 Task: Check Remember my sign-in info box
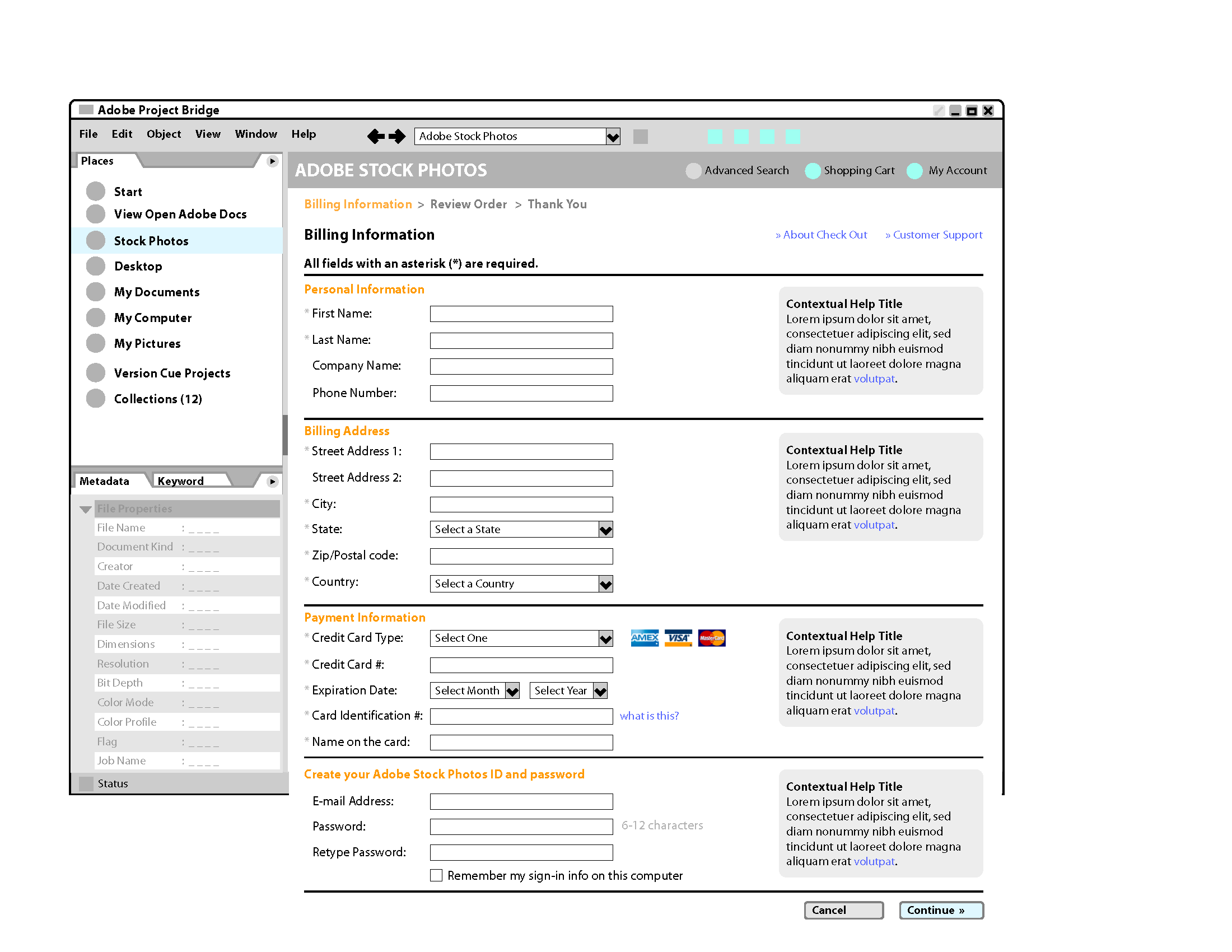tap(436, 875)
